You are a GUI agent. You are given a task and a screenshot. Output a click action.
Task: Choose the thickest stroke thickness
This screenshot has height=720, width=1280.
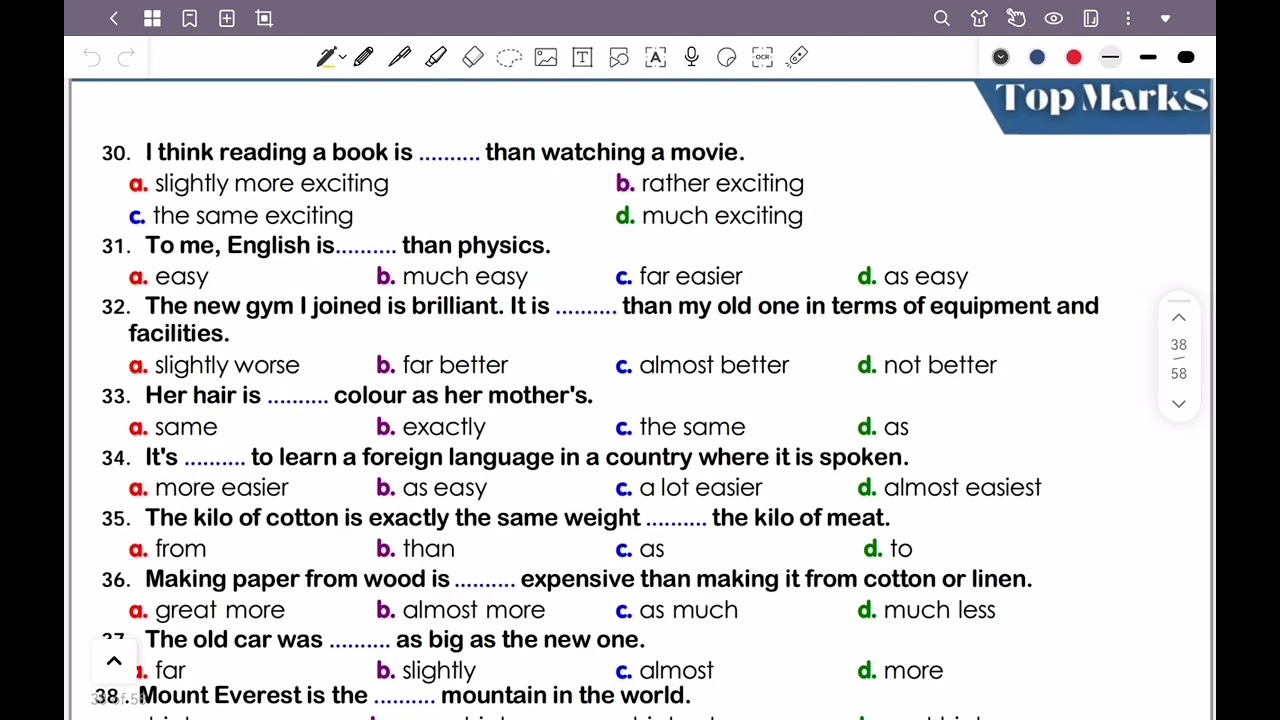point(1186,57)
